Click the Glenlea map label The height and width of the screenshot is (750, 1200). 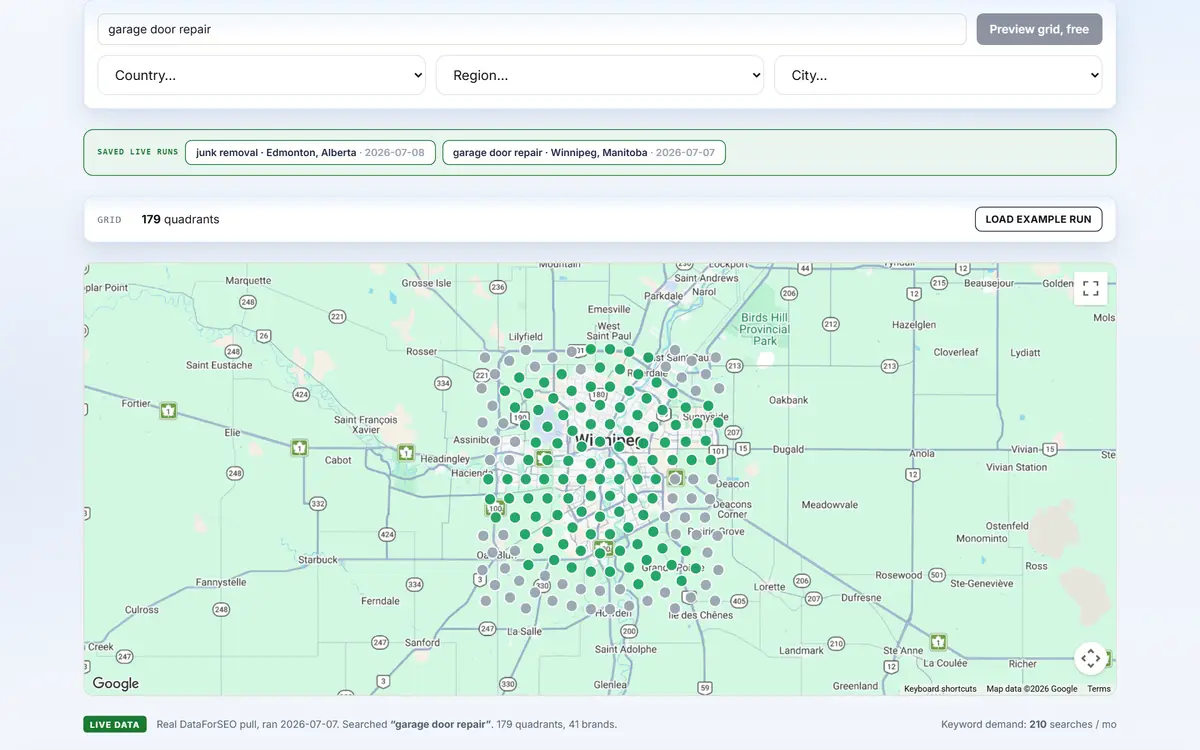click(610, 685)
